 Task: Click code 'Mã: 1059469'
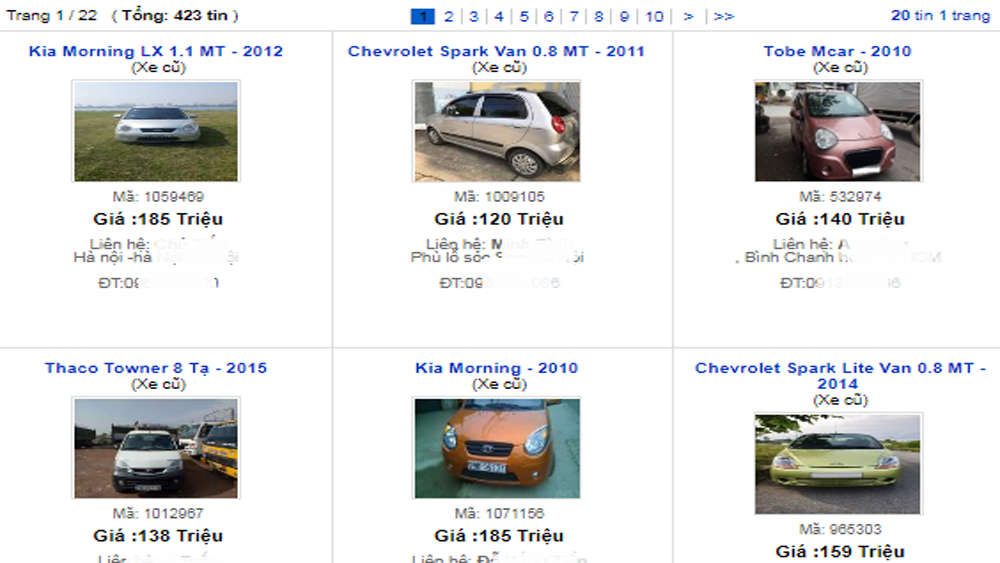[x=158, y=196]
